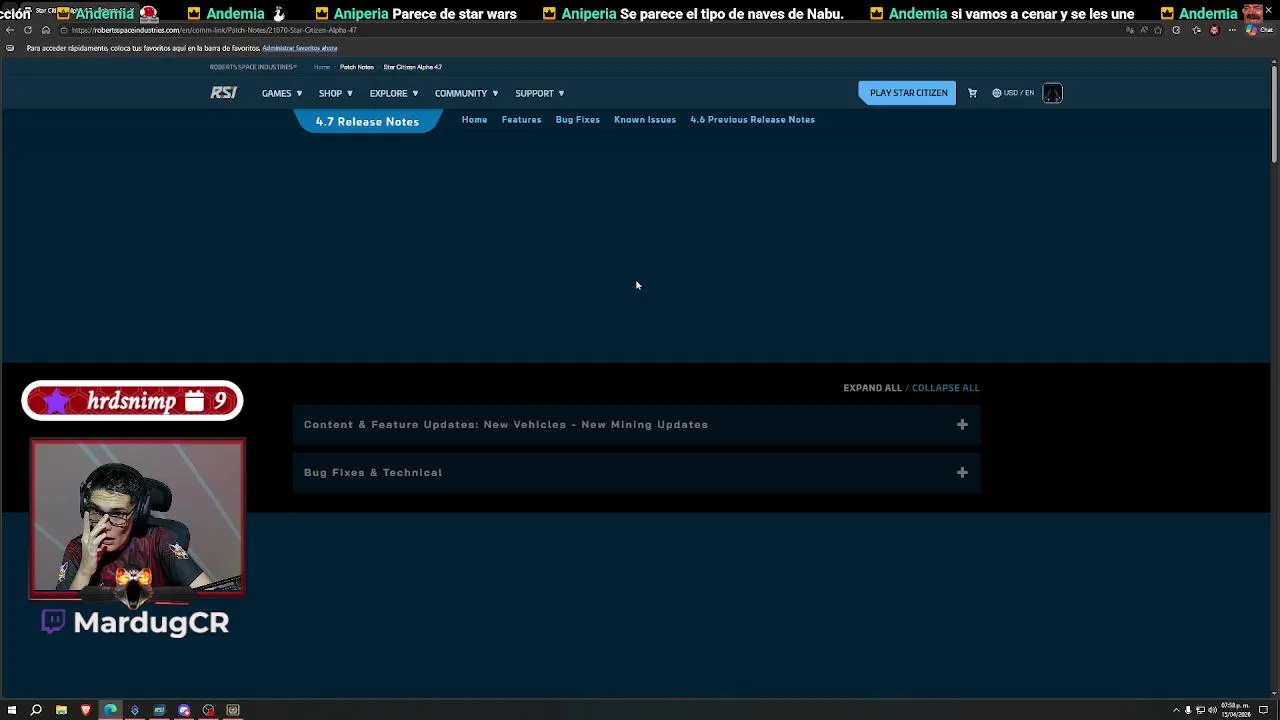Open the GAMES dropdown menu
Image resolution: width=1280 pixels, height=720 pixels.
tap(282, 93)
